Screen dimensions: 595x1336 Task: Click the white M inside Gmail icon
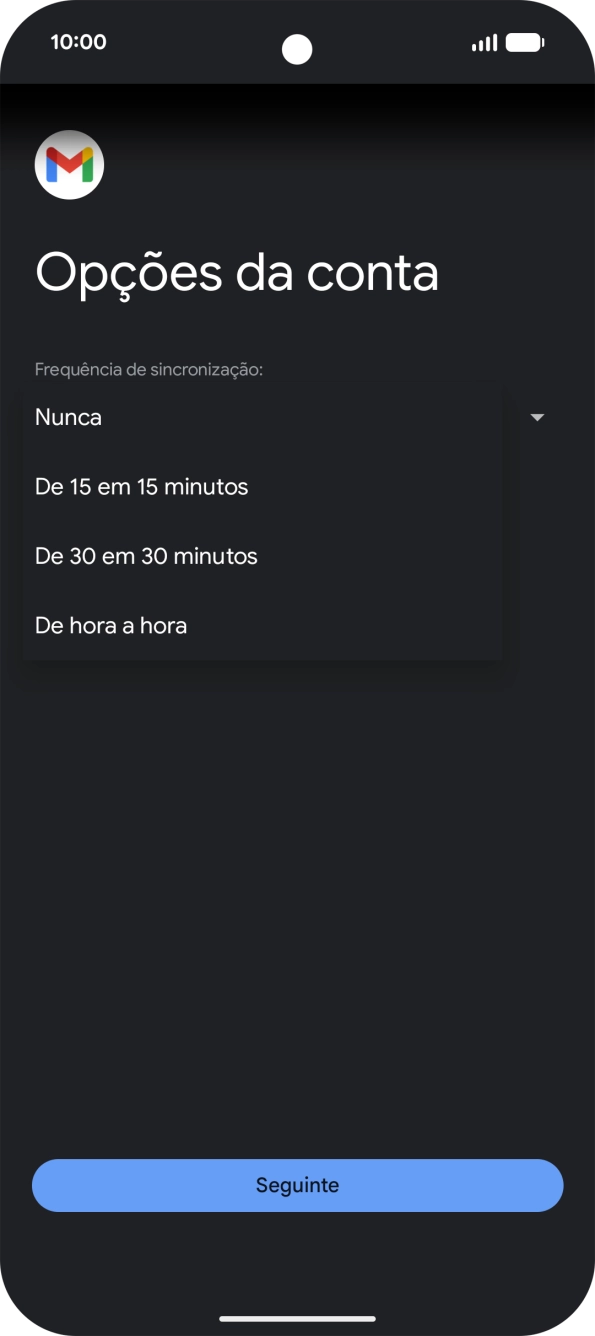[69, 164]
